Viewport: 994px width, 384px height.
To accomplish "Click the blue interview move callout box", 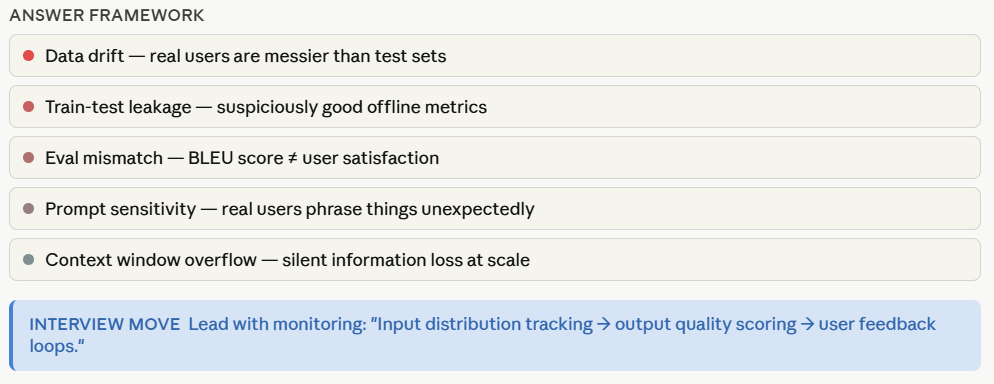I will coord(494,335).
